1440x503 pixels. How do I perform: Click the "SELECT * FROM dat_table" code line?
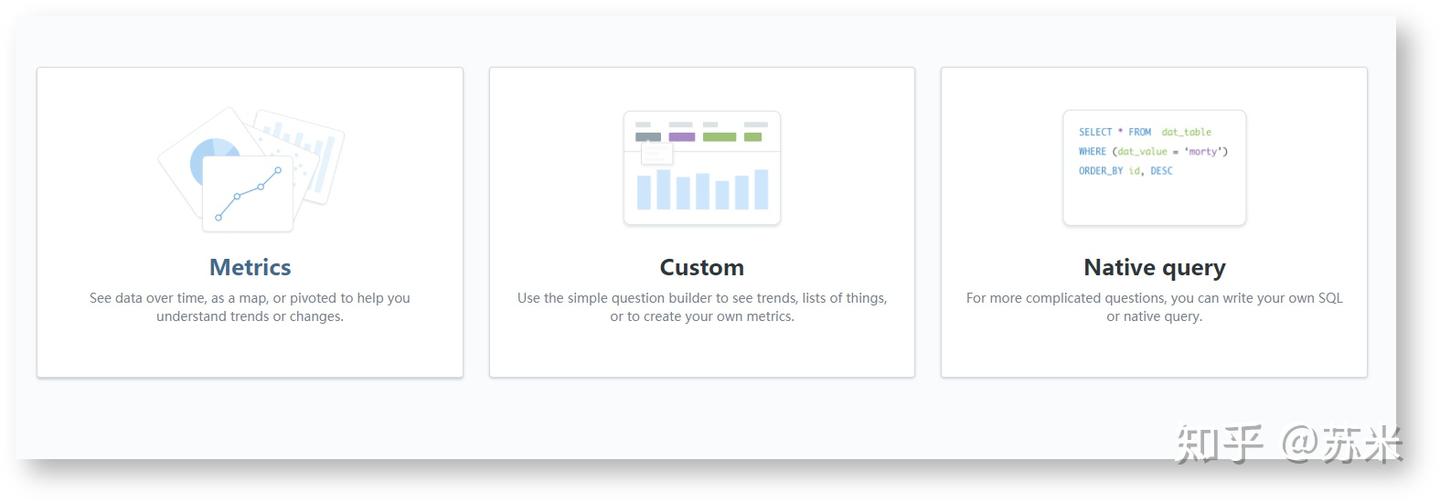1144,132
